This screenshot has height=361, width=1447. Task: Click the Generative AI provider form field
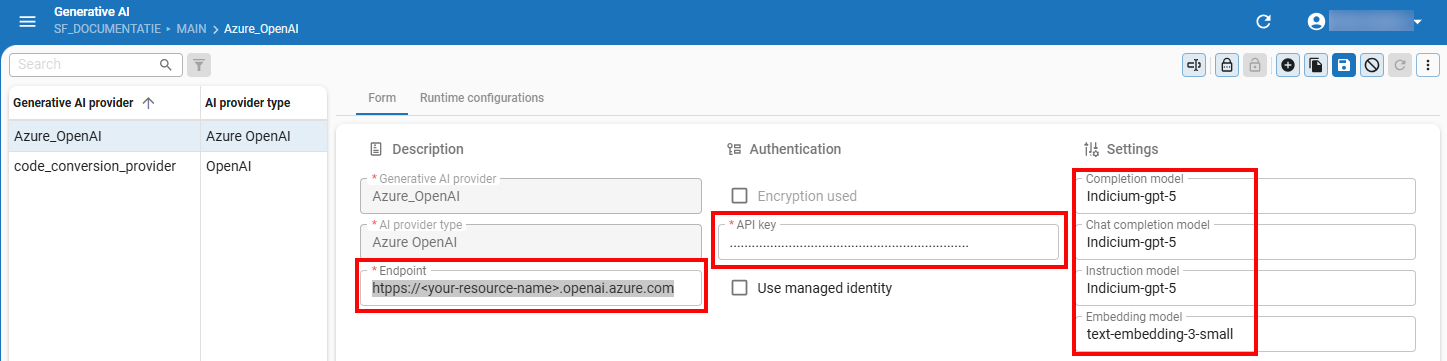531,196
